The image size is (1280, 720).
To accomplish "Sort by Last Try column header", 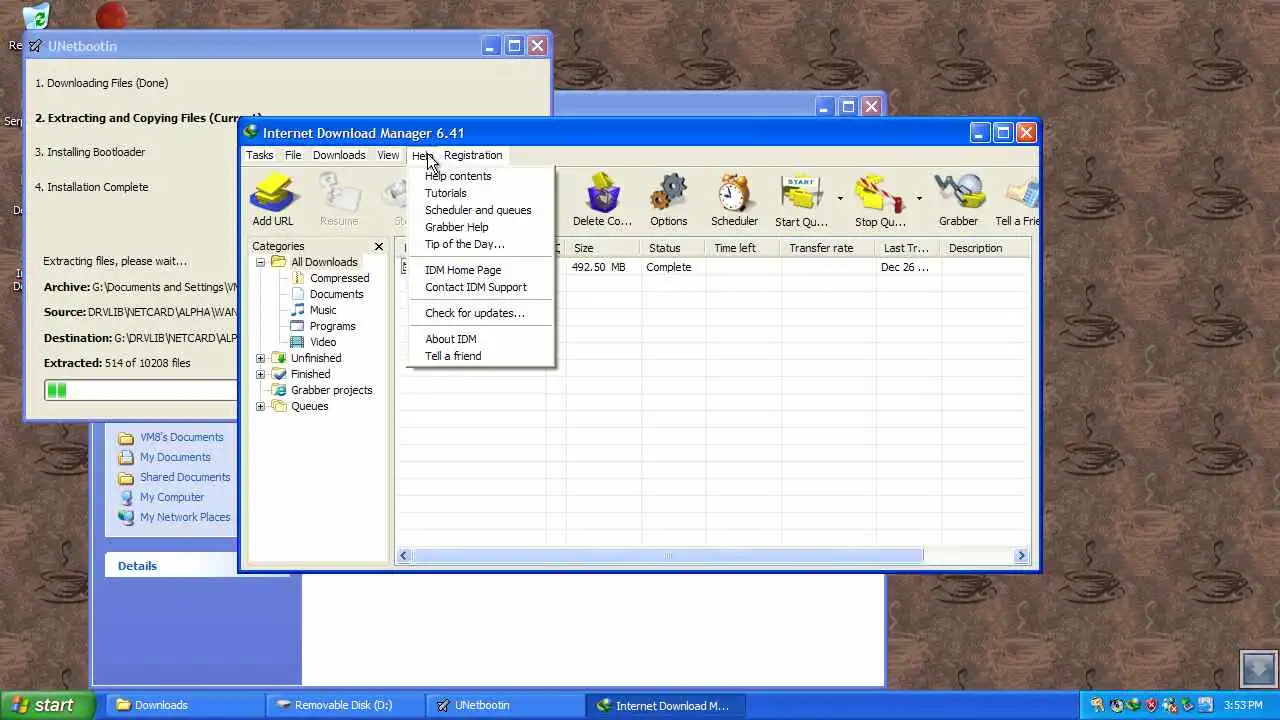I will [x=908, y=248].
